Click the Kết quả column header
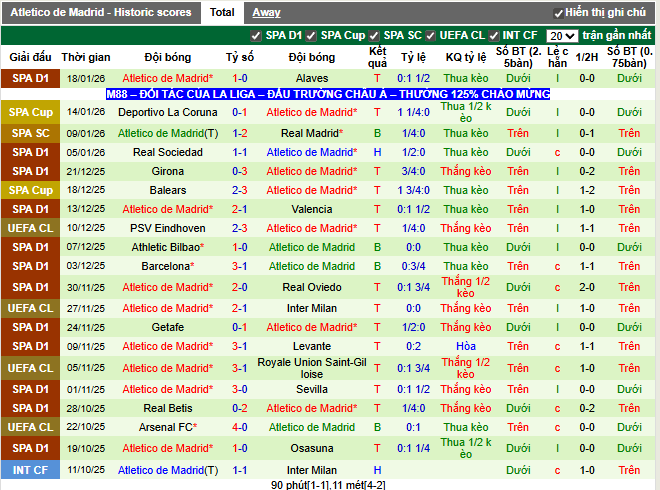The width and height of the screenshot is (660, 490). point(377,57)
